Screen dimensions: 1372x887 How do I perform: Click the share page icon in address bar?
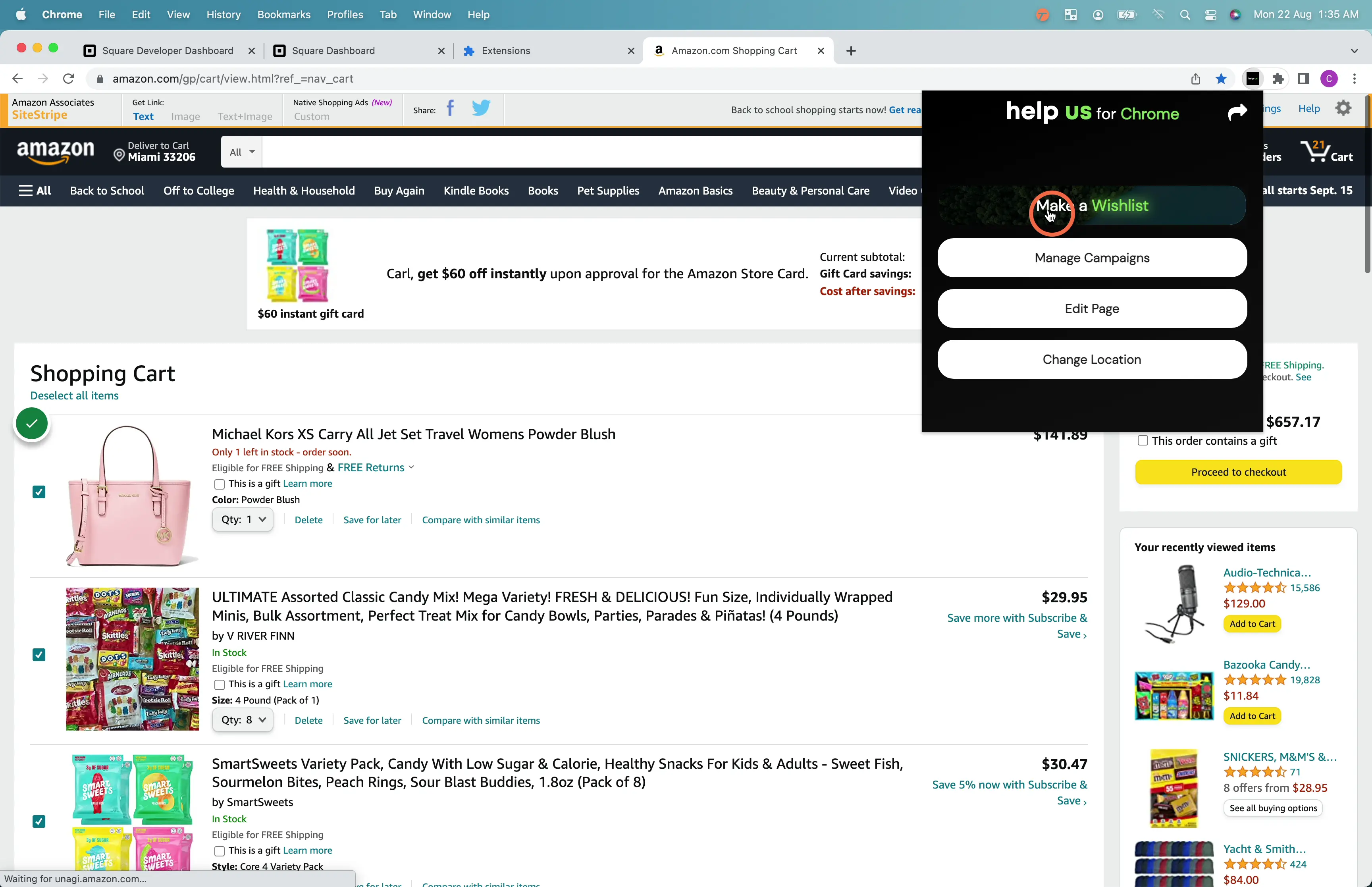(1196, 79)
